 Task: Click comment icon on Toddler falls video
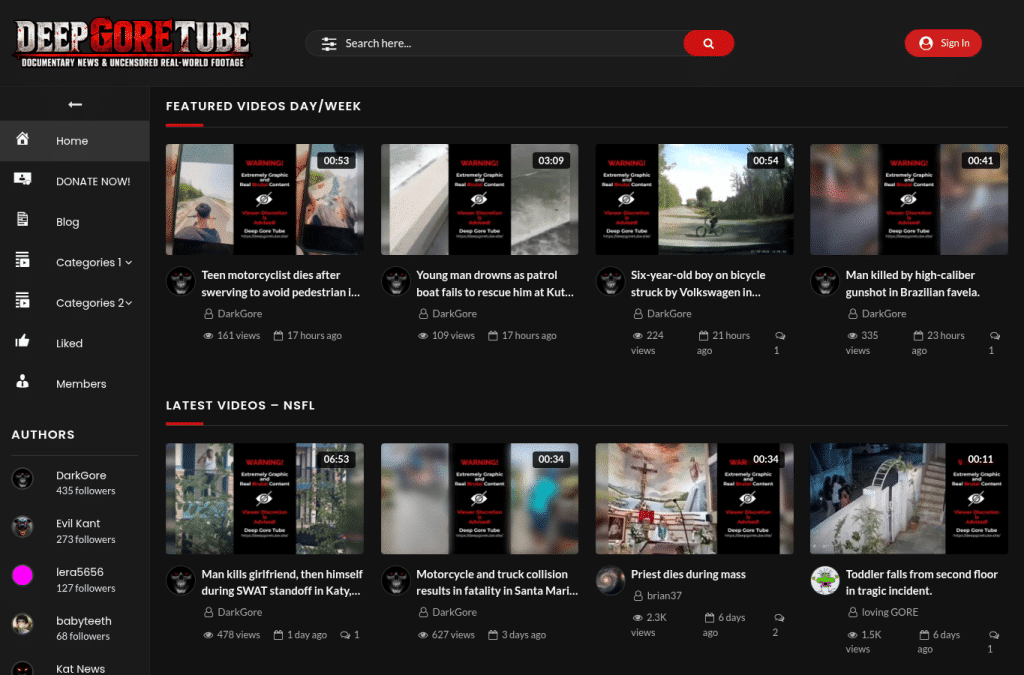(994, 635)
